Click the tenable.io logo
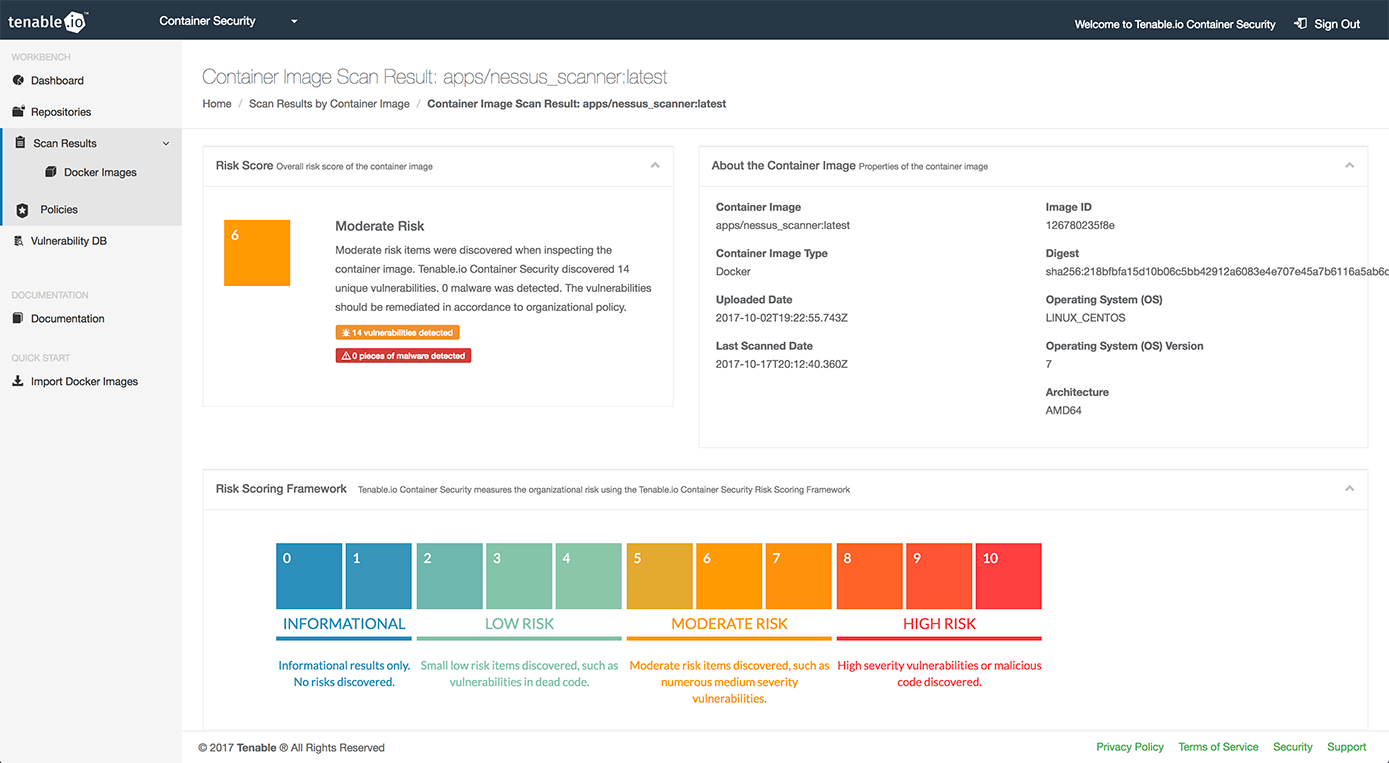 48,21
